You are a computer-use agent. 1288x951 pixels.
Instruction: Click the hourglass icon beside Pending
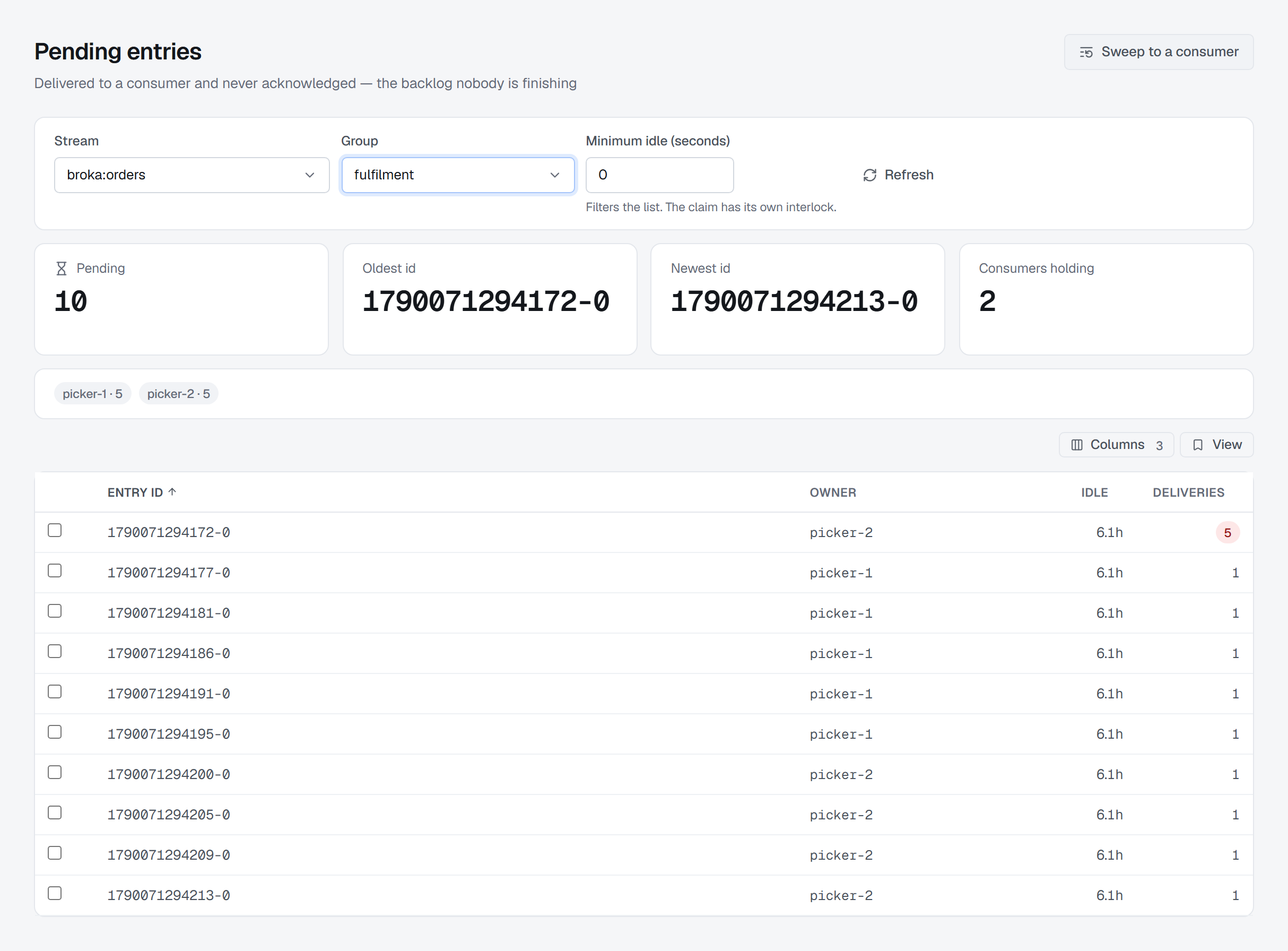pyautogui.click(x=62, y=268)
